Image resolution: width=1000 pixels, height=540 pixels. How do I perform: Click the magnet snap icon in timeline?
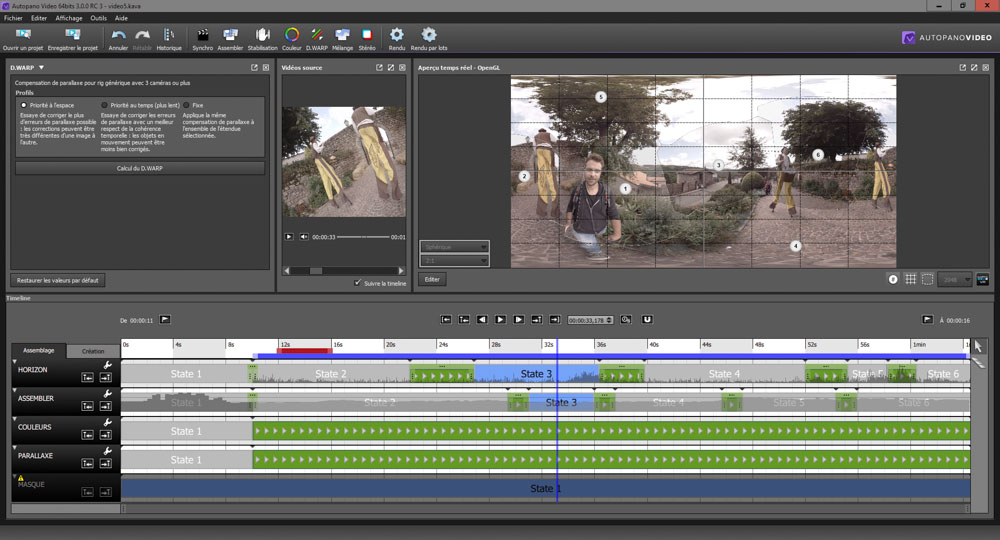(647, 320)
